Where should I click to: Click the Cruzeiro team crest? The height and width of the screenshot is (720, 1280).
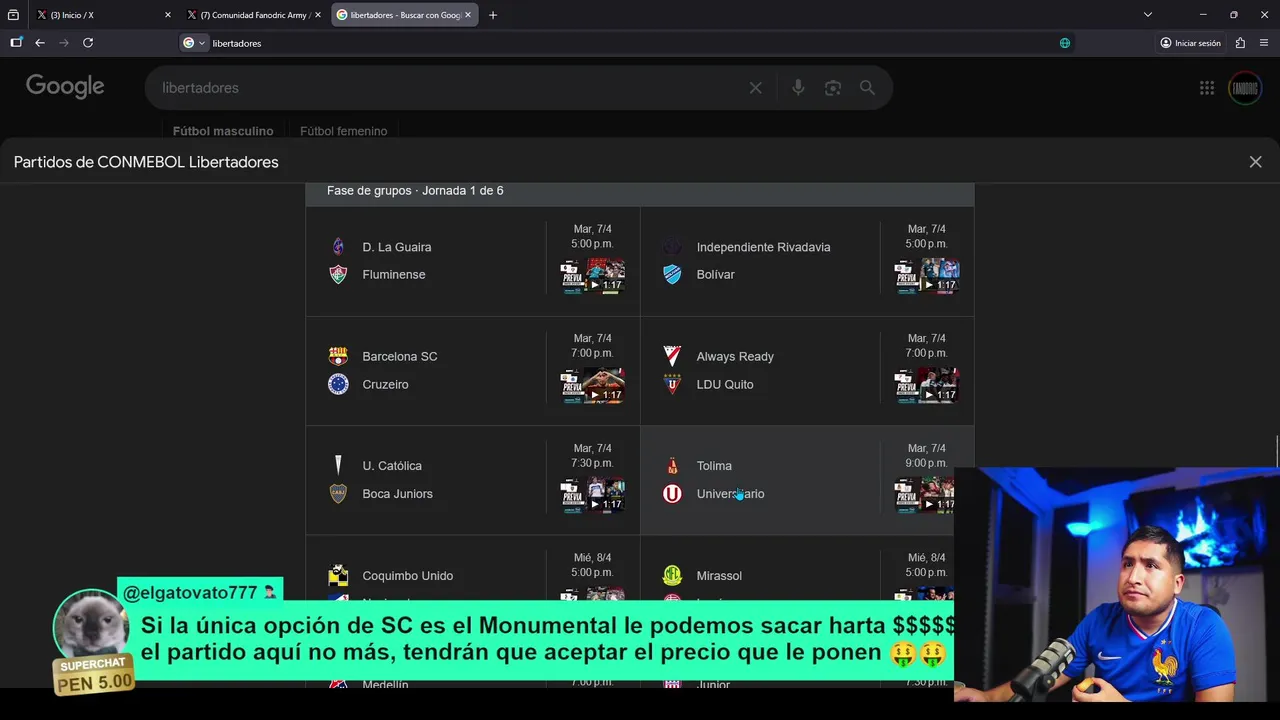(x=338, y=384)
